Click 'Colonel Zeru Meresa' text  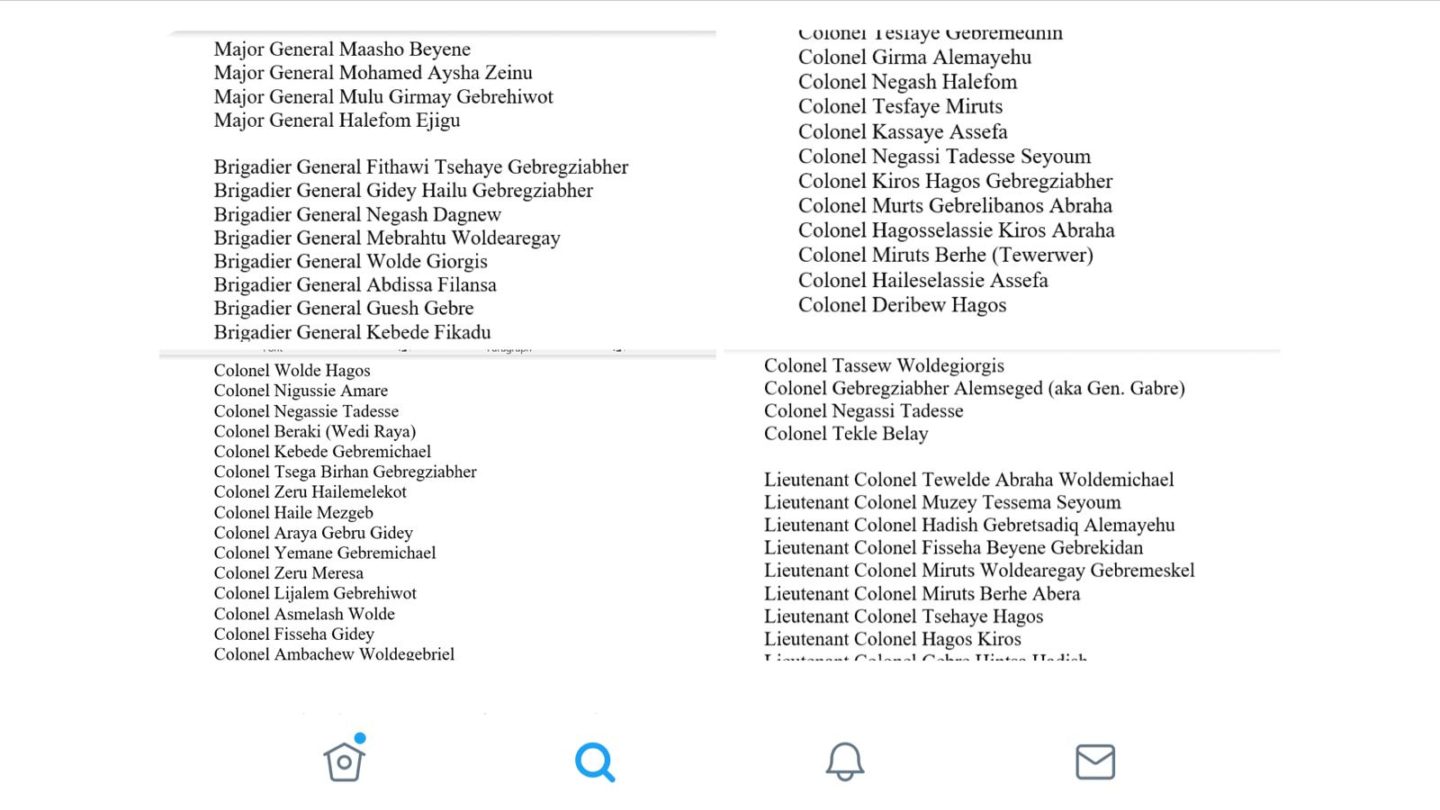(x=289, y=573)
